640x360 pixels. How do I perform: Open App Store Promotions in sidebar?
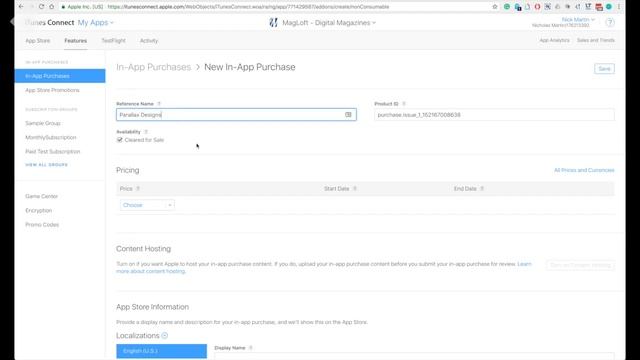(52, 90)
